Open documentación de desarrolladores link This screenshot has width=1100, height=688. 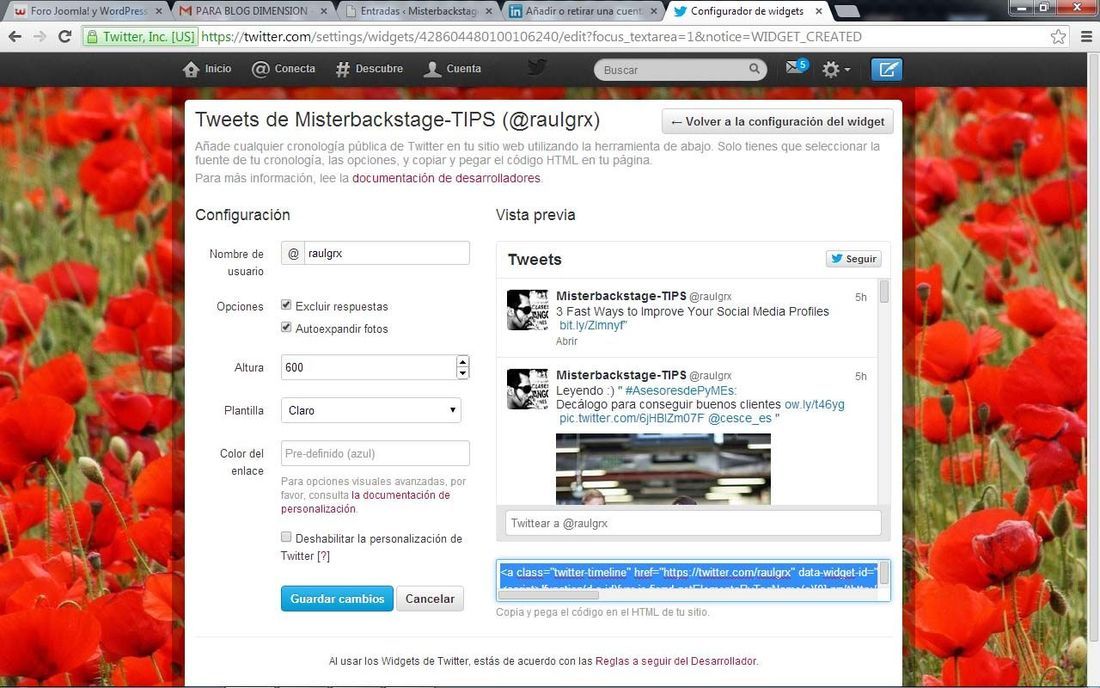coord(446,178)
